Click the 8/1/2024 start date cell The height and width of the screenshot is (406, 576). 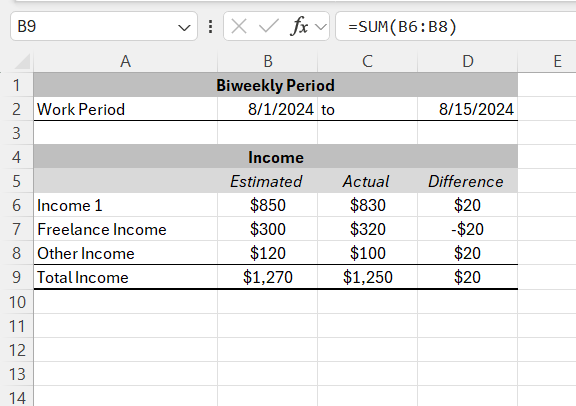pyautogui.click(x=267, y=109)
